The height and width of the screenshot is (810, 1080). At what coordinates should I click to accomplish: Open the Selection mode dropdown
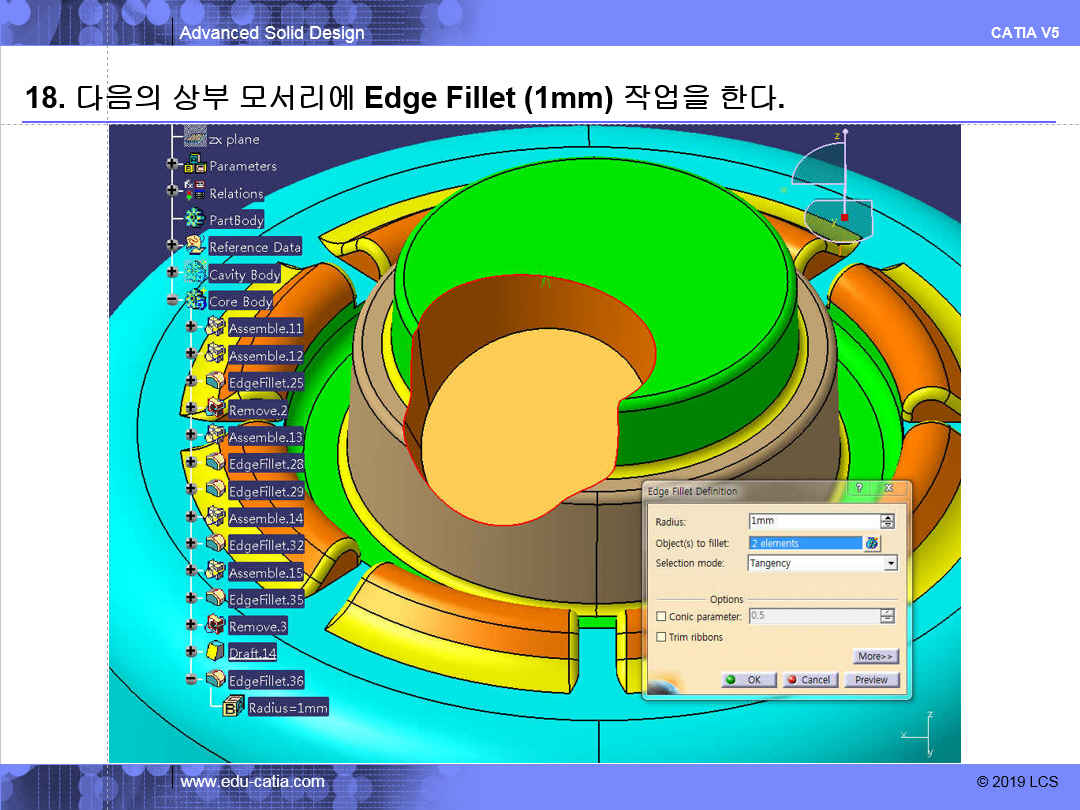890,564
